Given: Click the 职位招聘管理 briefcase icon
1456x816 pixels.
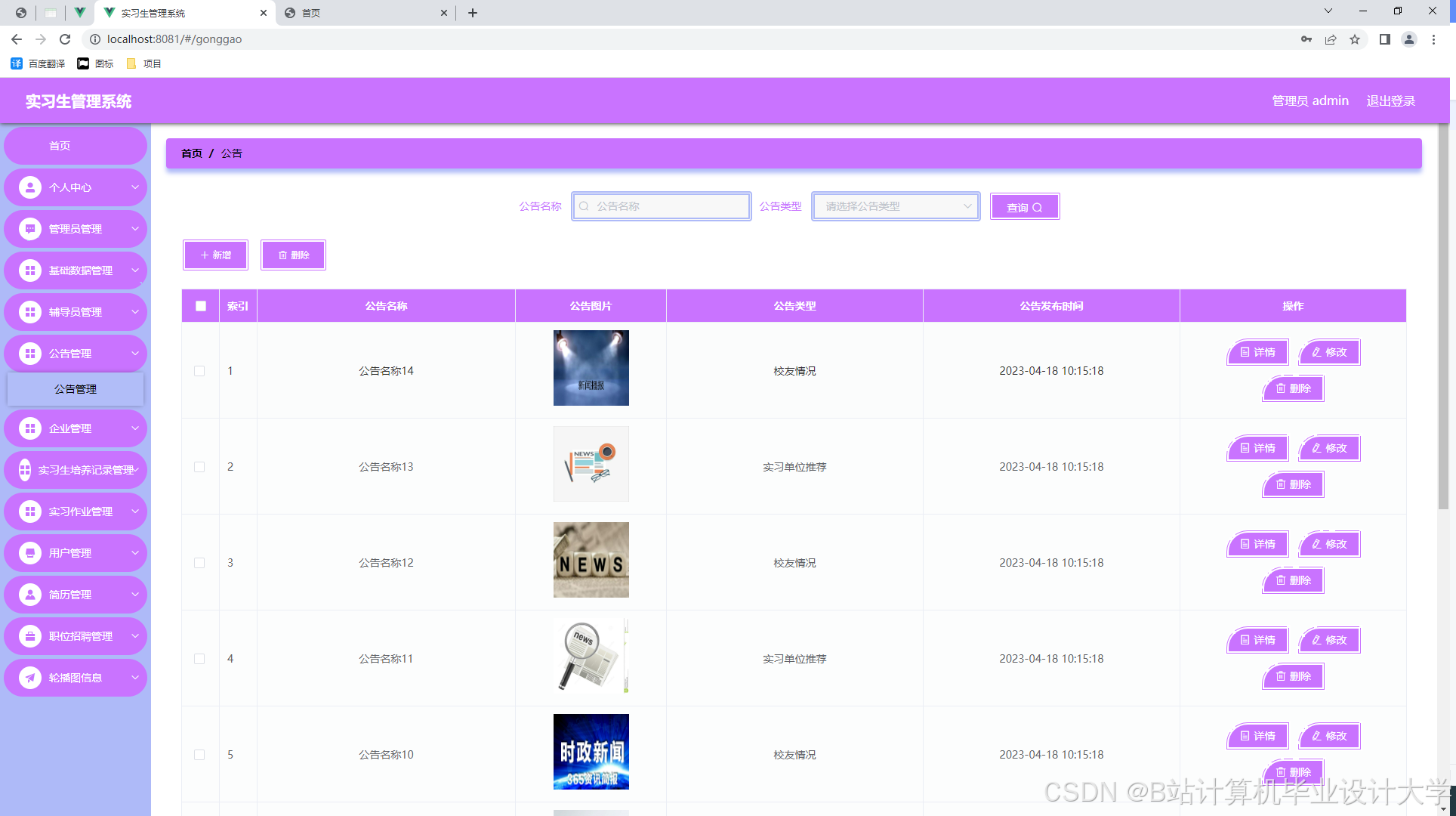Looking at the screenshot, I should tap(30, 636).
